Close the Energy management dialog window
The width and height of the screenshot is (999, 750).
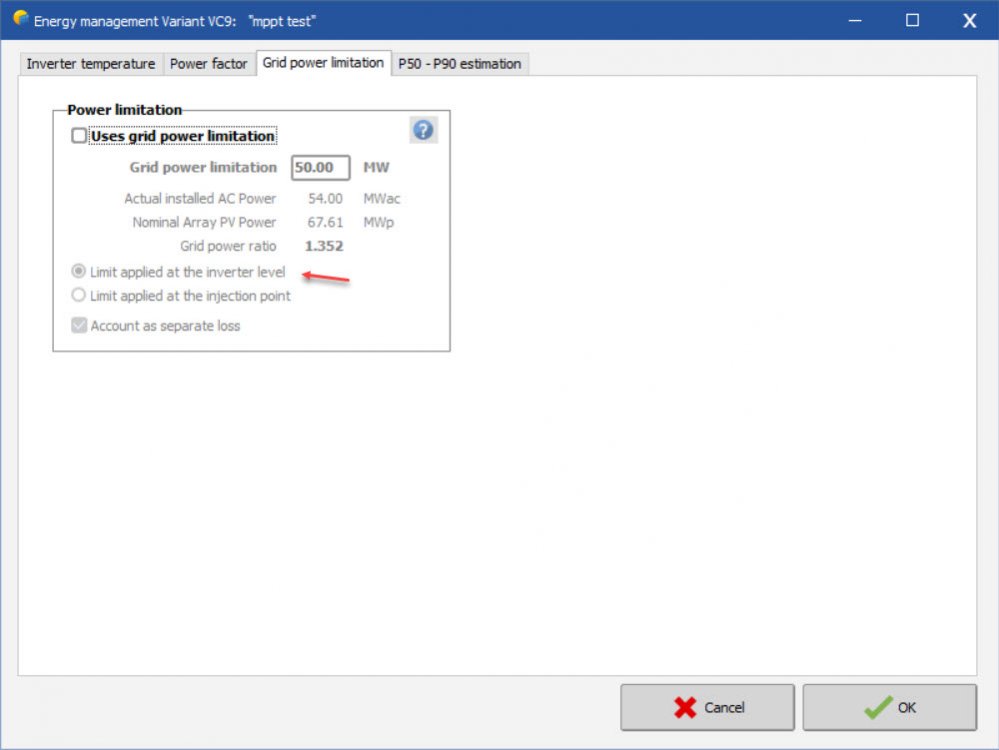tap(969, 20)
